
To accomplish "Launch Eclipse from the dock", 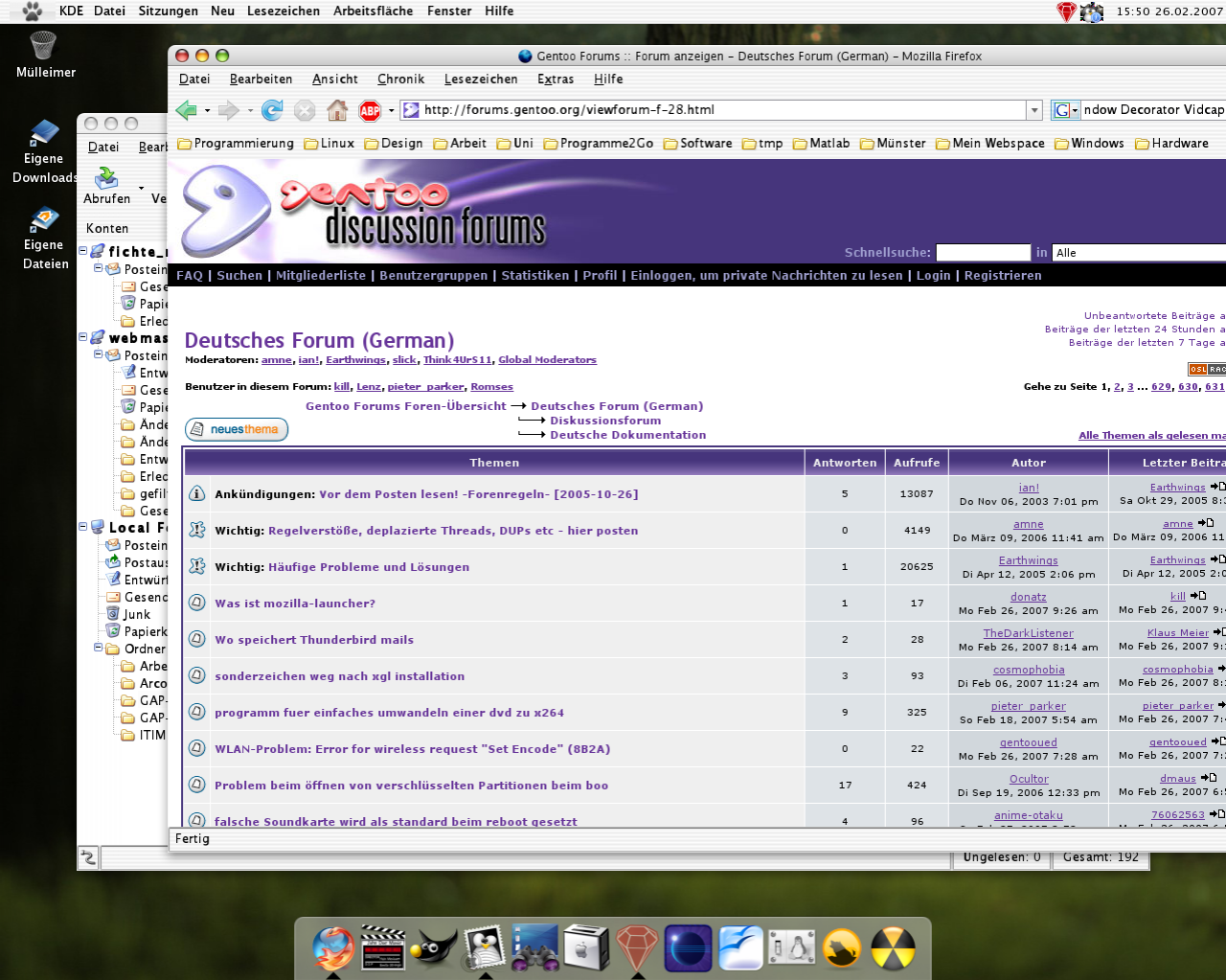I will tap(688, 948).
